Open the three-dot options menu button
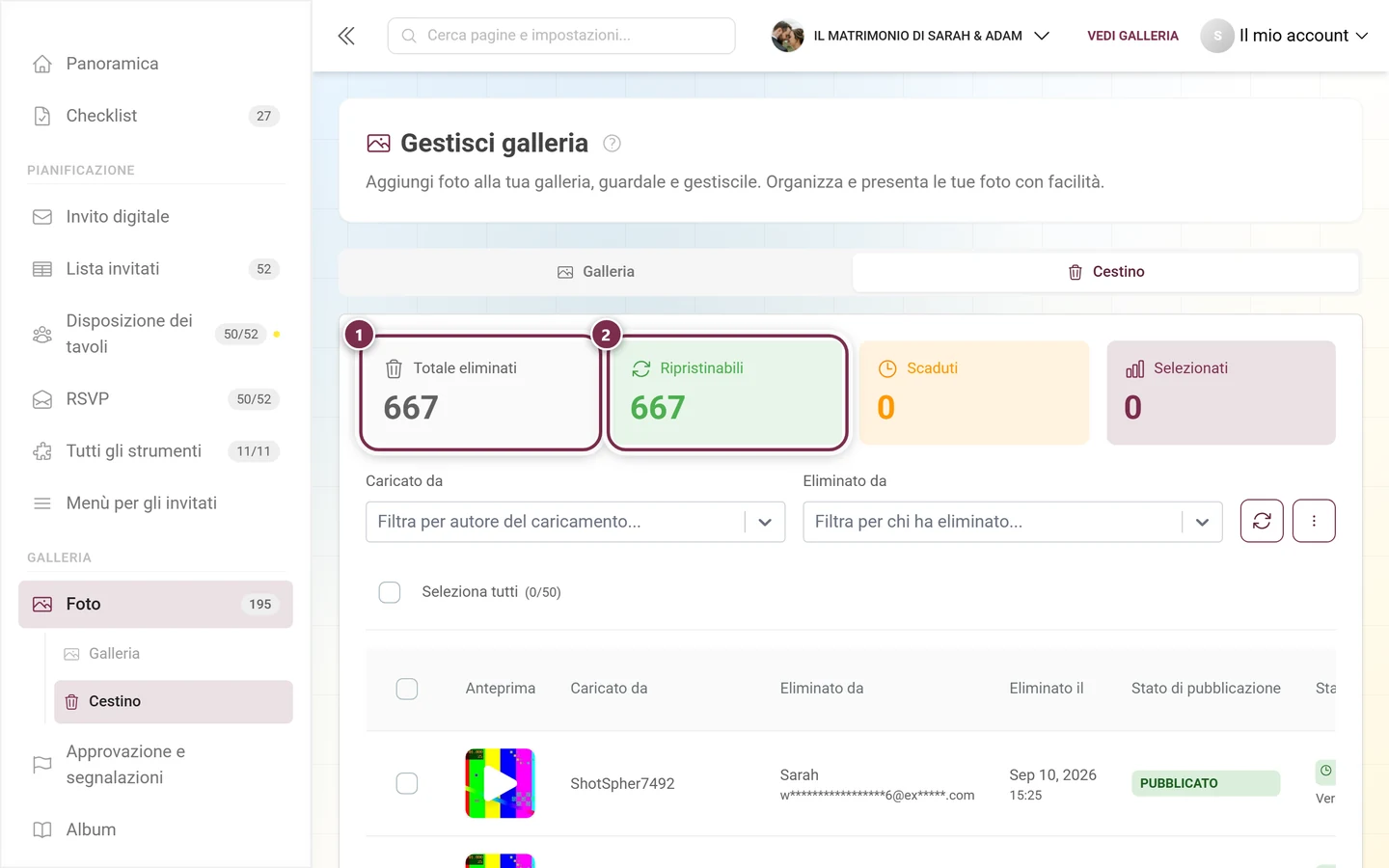Screen dimensions: 1389x868 pyautogui.click(x=1314, y=521)
